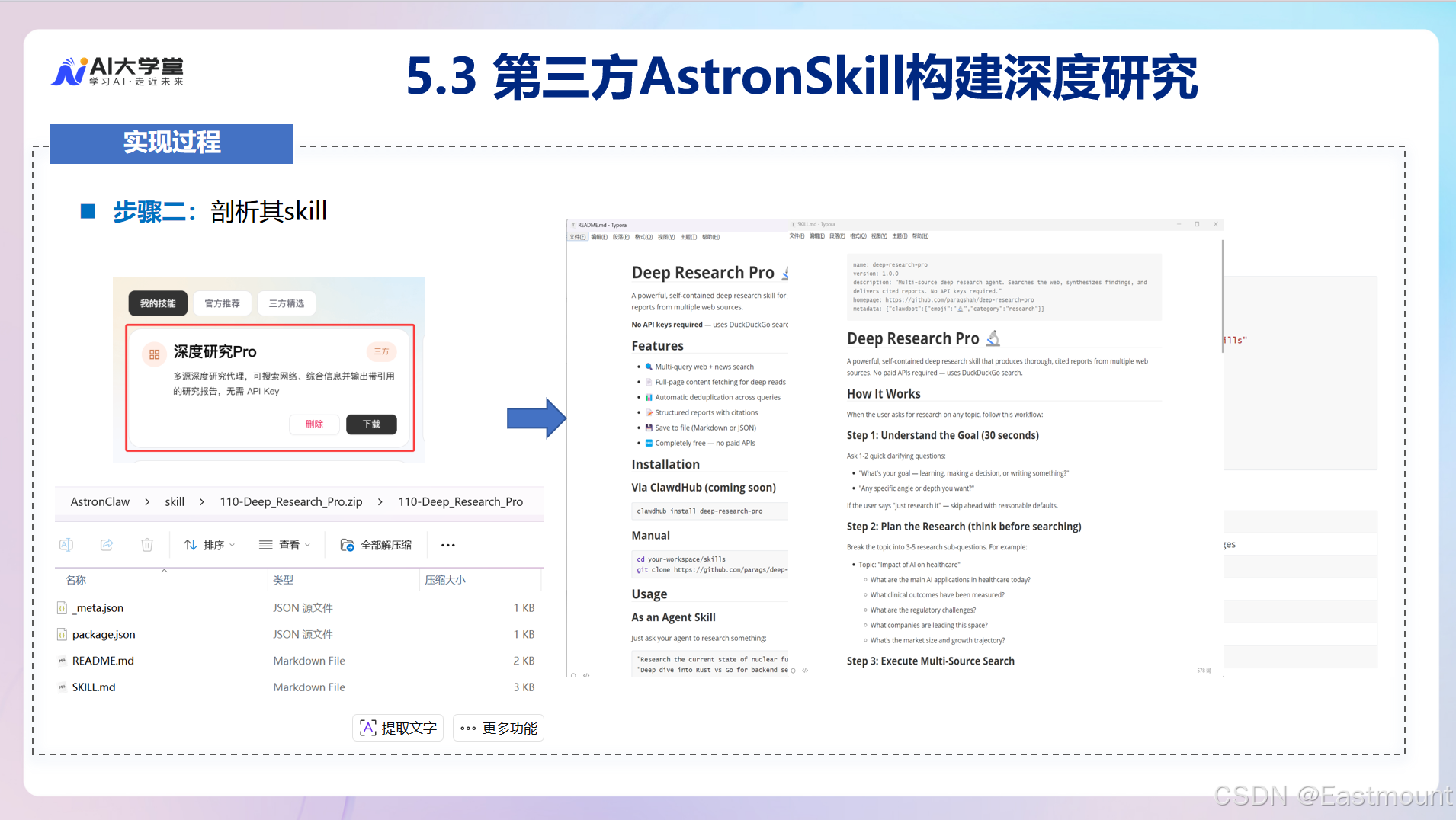Click the SKILL.md markdown file icon
This screenshot has height=820, width=1456.
[x=63, y=687]
